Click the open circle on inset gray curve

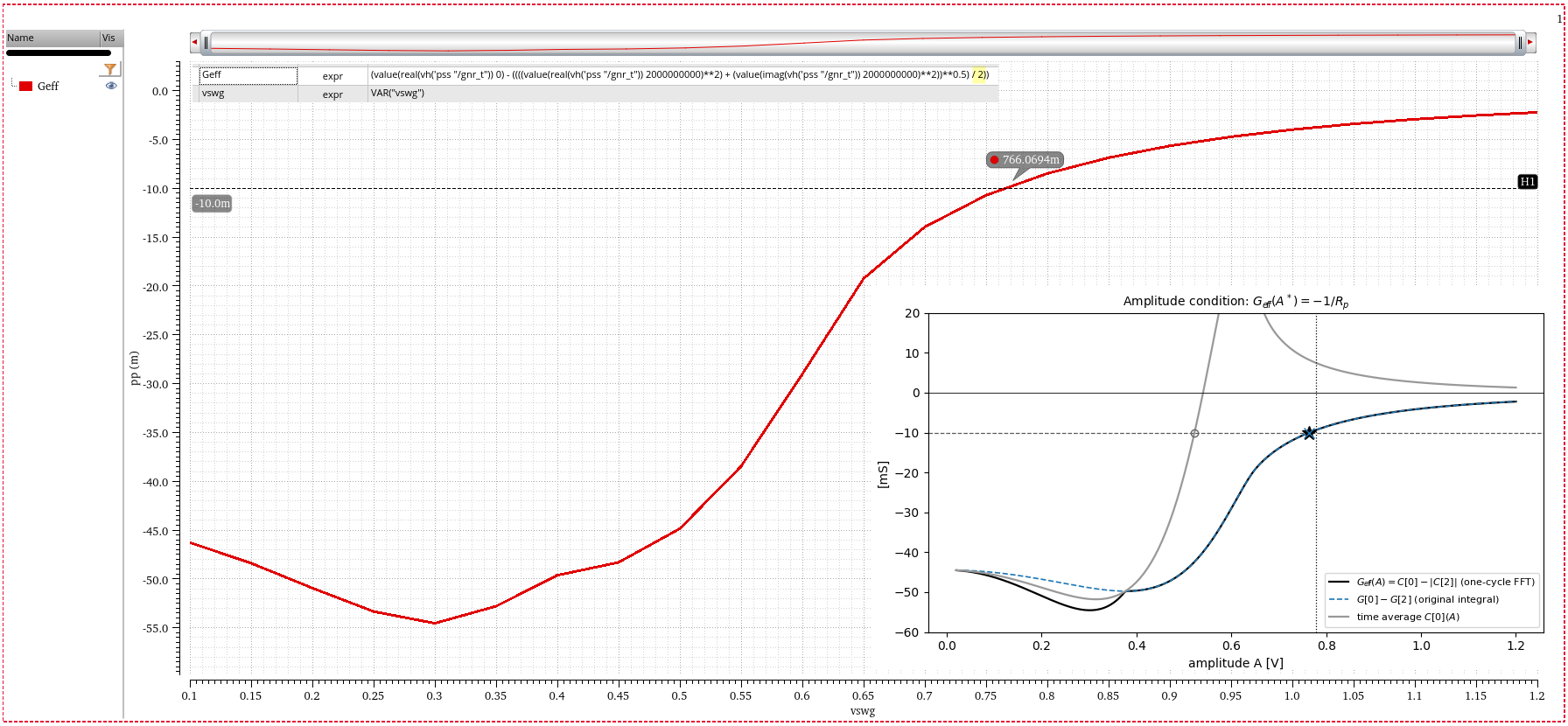coord(1194,433)
